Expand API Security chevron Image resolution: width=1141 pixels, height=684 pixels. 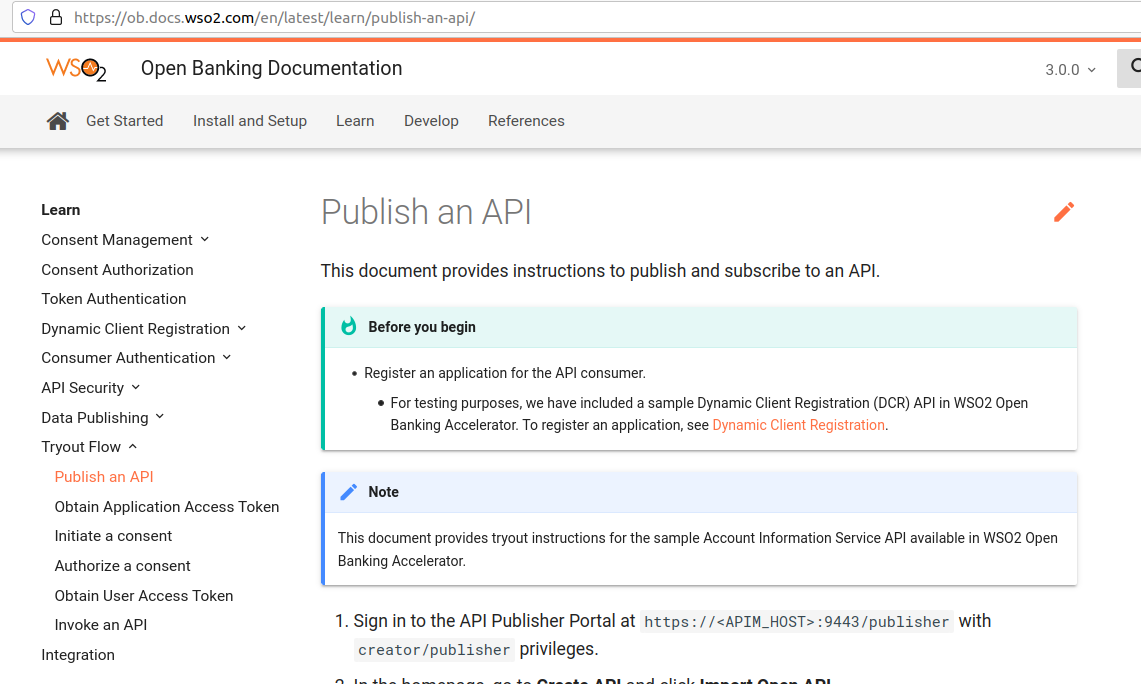coord(135,387)
